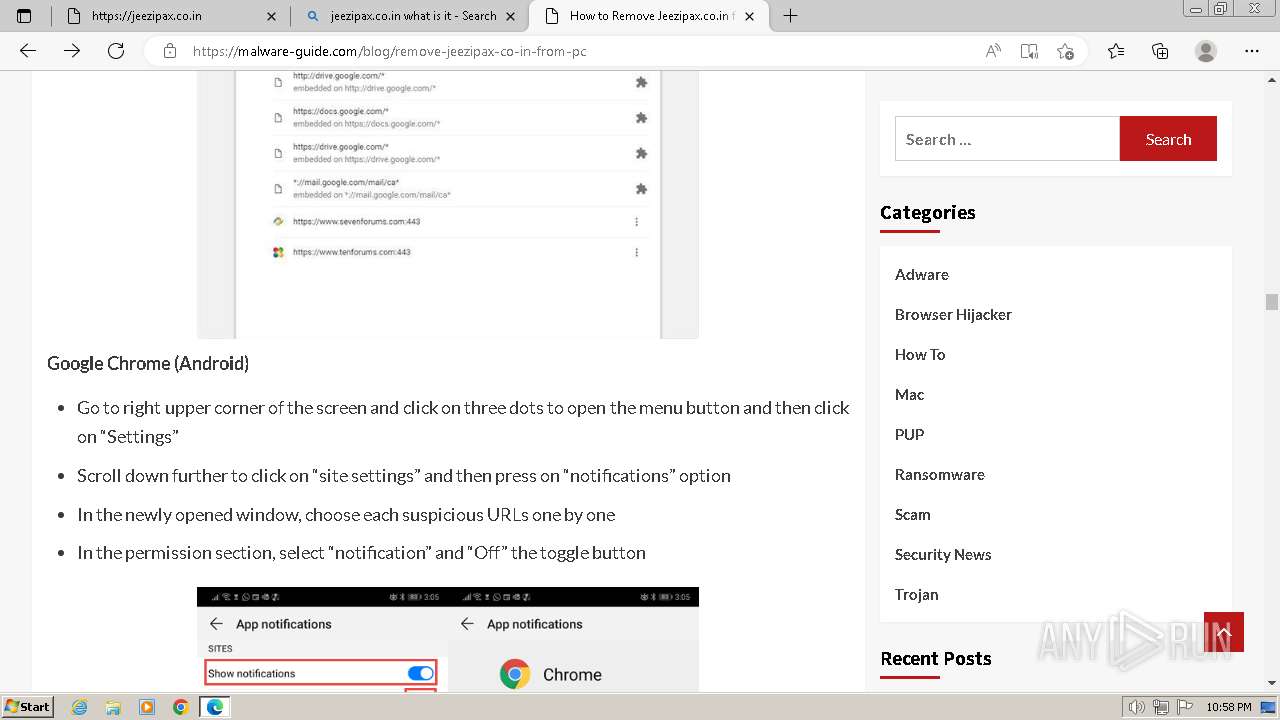Click the taskbar clock 10:58 PM
Screen dimensions: 1280x720
(1229, 707)
